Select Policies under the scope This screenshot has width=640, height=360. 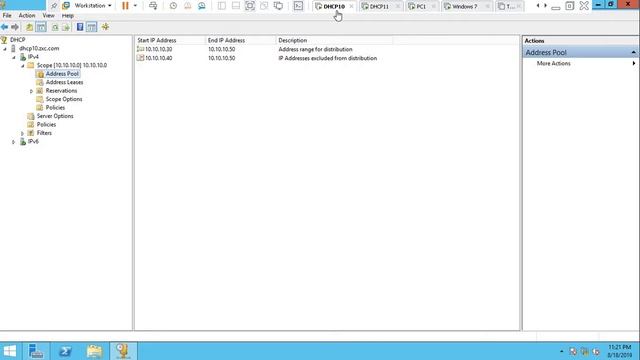pos(55,108)
